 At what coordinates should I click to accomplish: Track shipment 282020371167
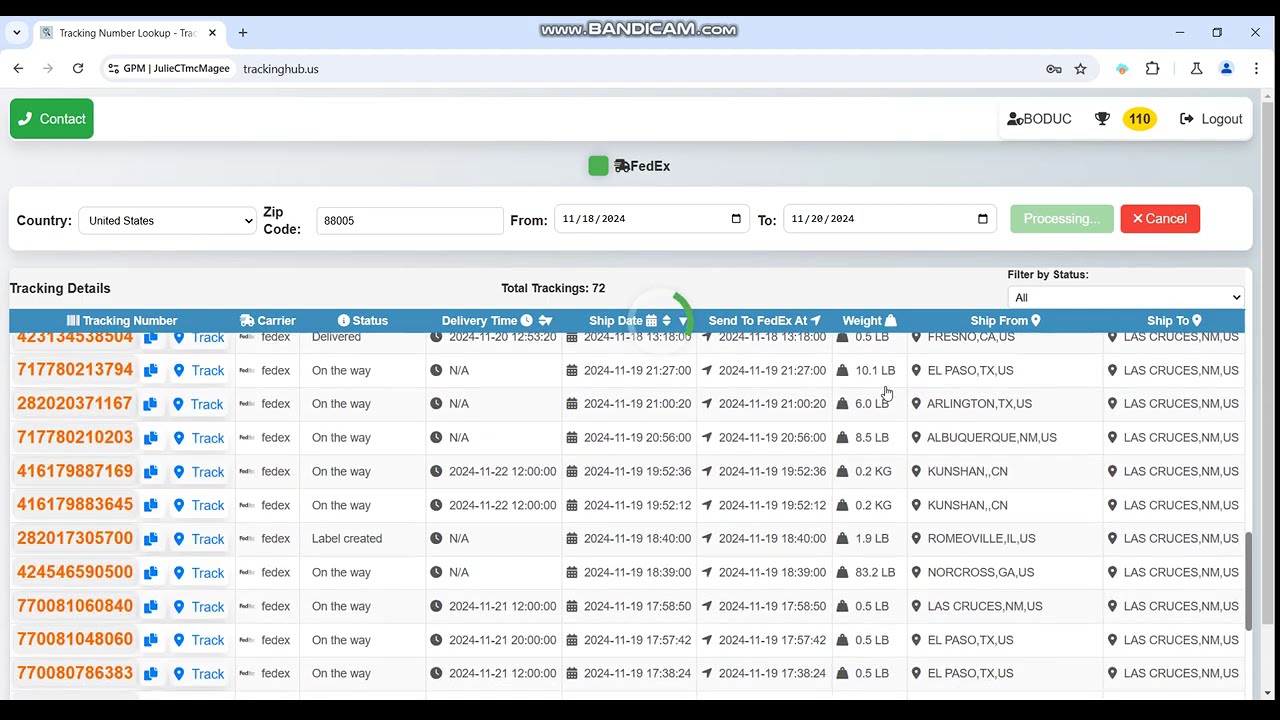(x=198, y=404)
